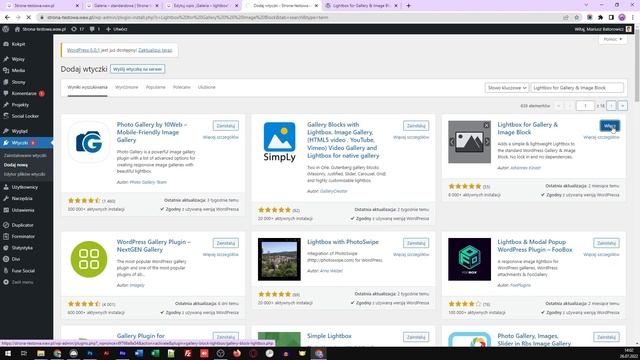The height and width of the screenshot is (360, 640).
Task: Open the Windows Start menu
Action: point(8,353)
